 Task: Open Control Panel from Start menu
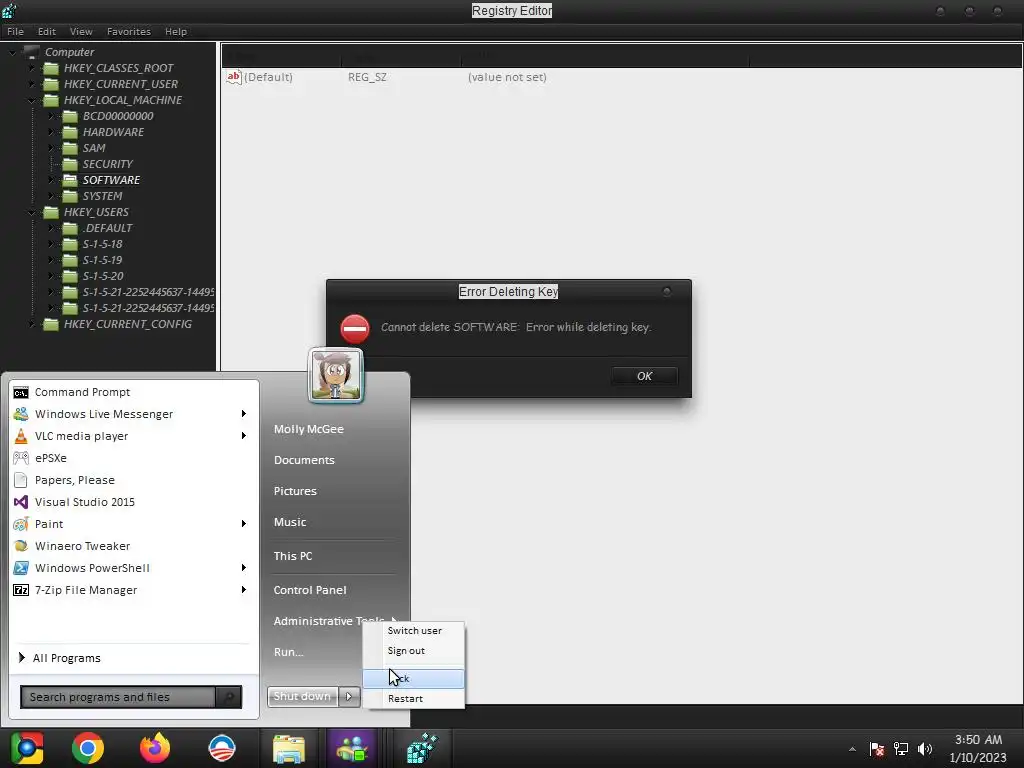point(310,590)
